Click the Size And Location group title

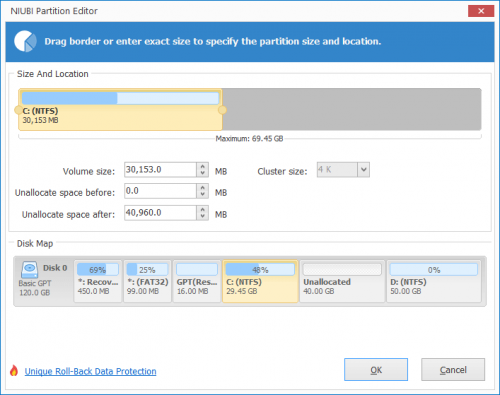[53, 74]
